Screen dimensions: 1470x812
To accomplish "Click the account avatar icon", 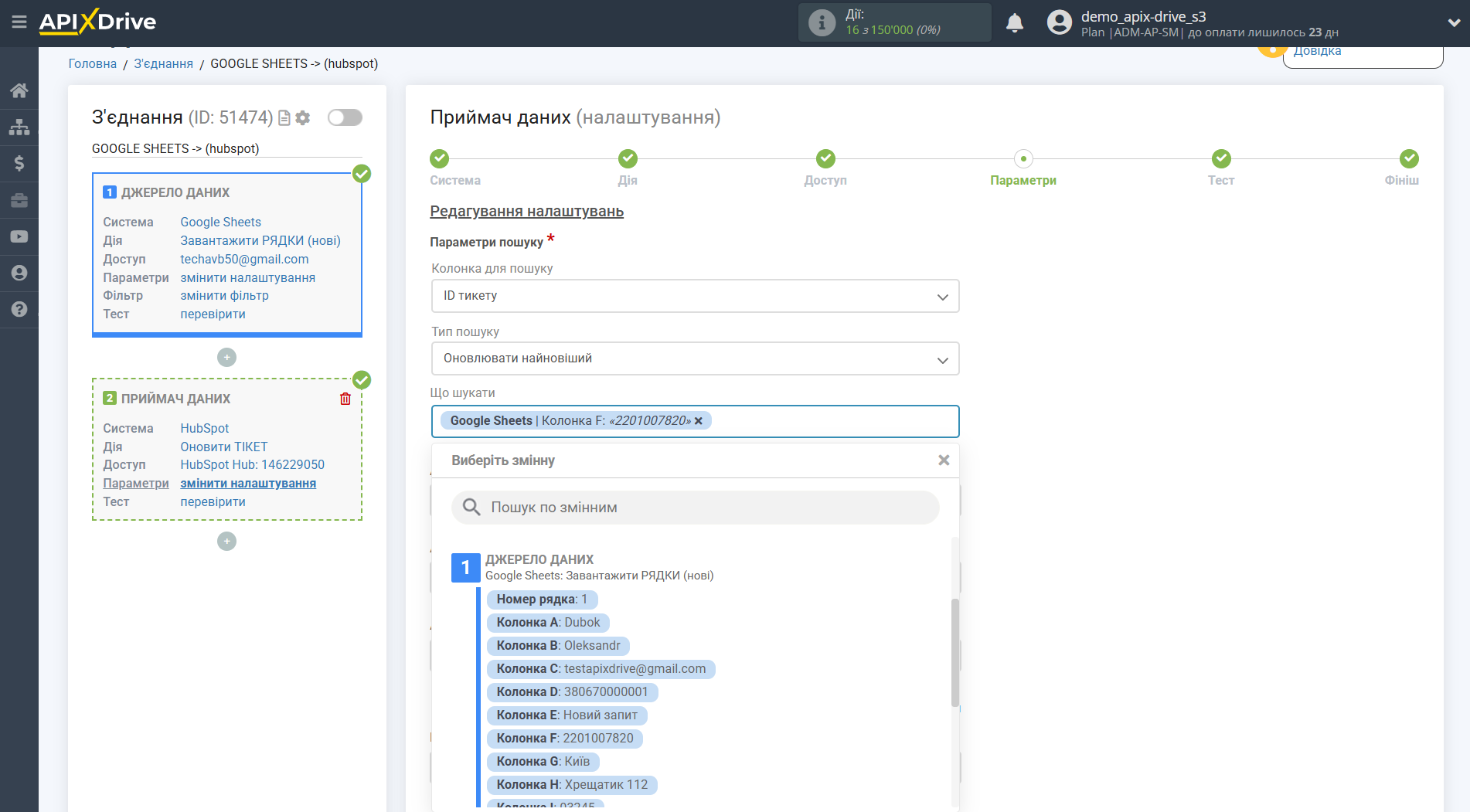I will click(1060, 22).
